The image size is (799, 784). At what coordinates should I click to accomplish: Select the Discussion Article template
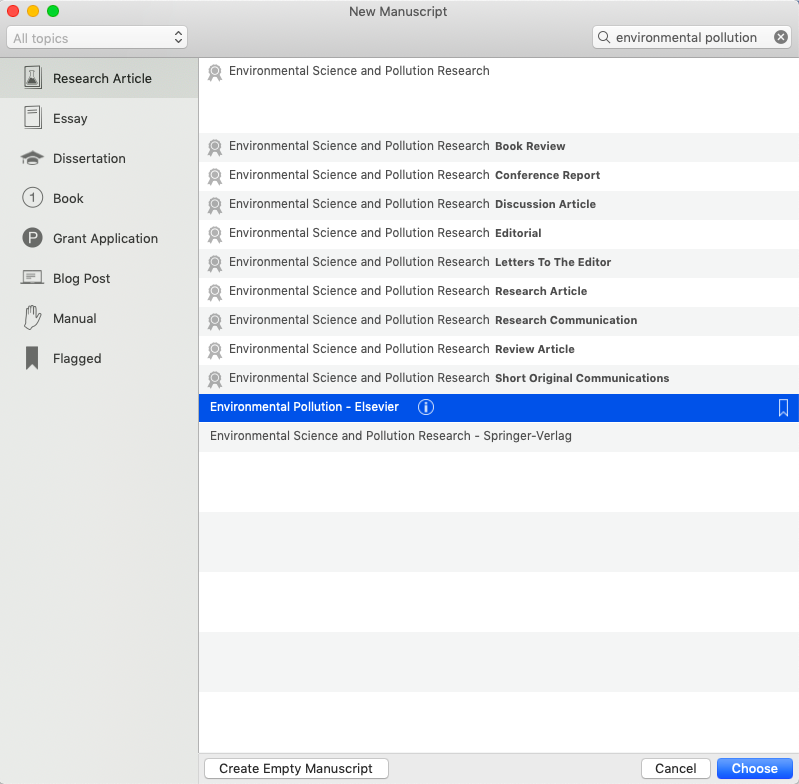coord(499,205)
